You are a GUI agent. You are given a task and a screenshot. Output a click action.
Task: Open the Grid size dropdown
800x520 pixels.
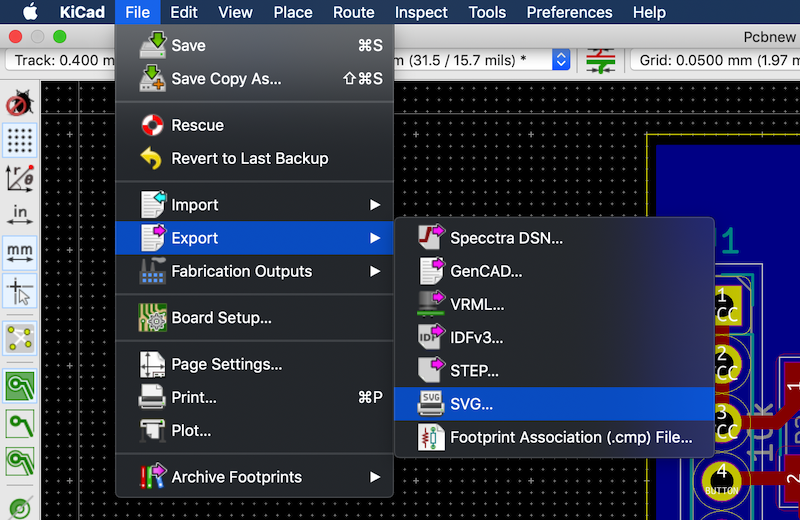pyautogui.click(x=715, y=60)
